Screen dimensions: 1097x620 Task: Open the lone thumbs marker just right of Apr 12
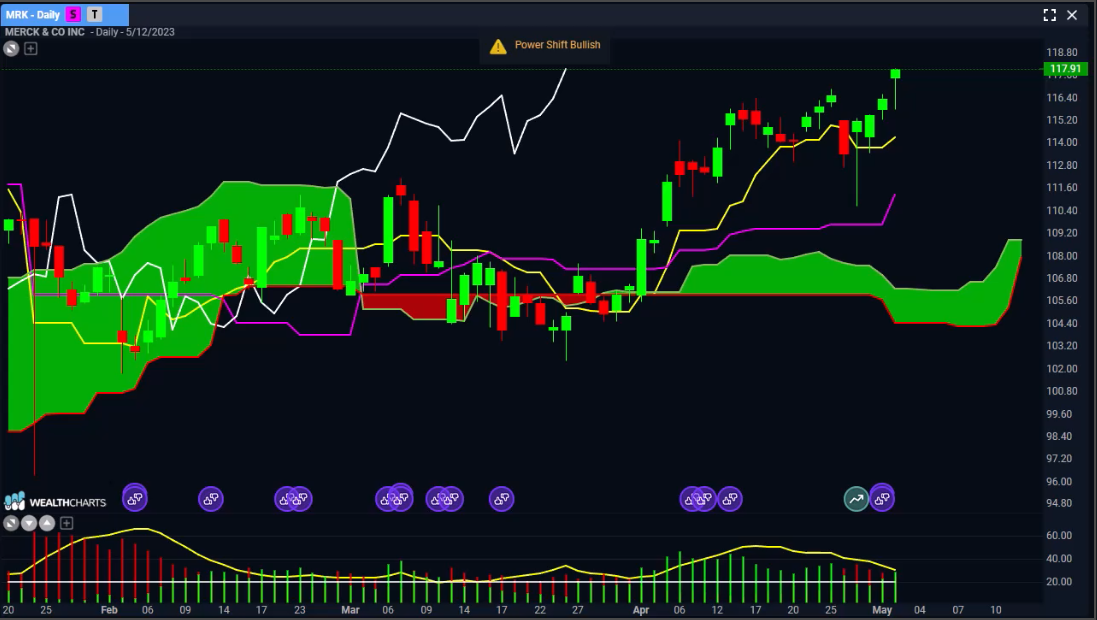point(730,499)
